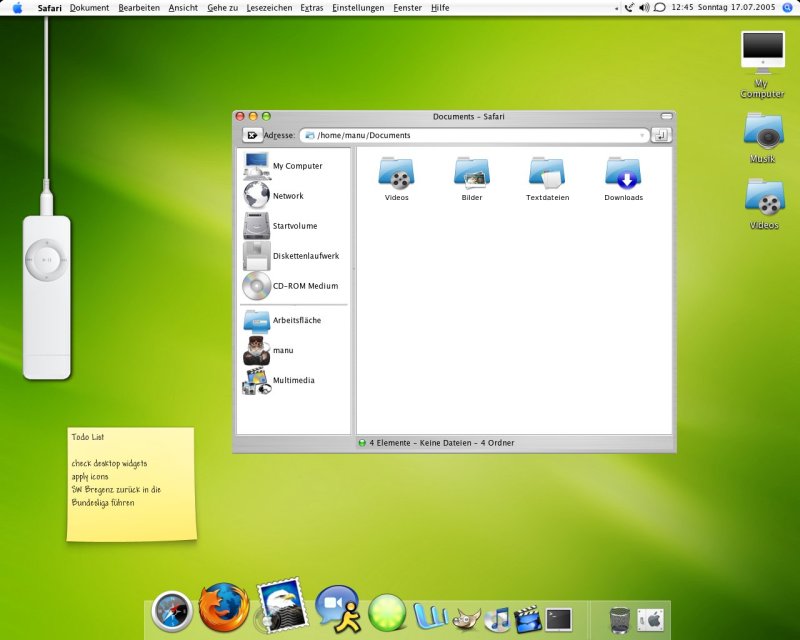Open the Ansicht menu
Viewport: 800px width, 640px height.
(183, 8)
